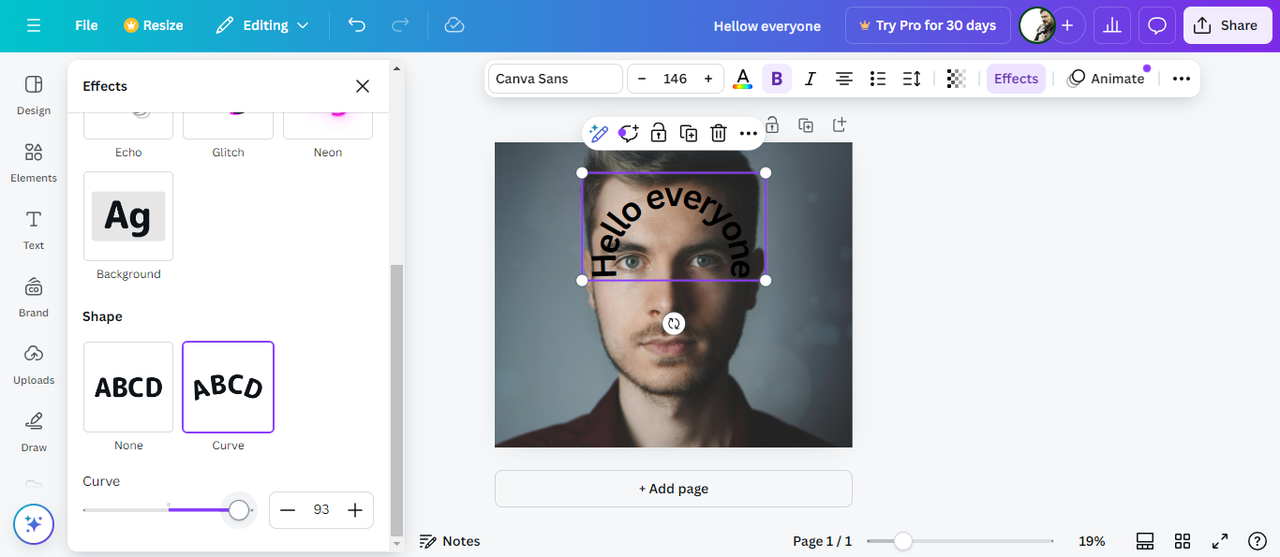1280x557 pixels.
Task: Click the curve value field 93
Action: [321, 510]
